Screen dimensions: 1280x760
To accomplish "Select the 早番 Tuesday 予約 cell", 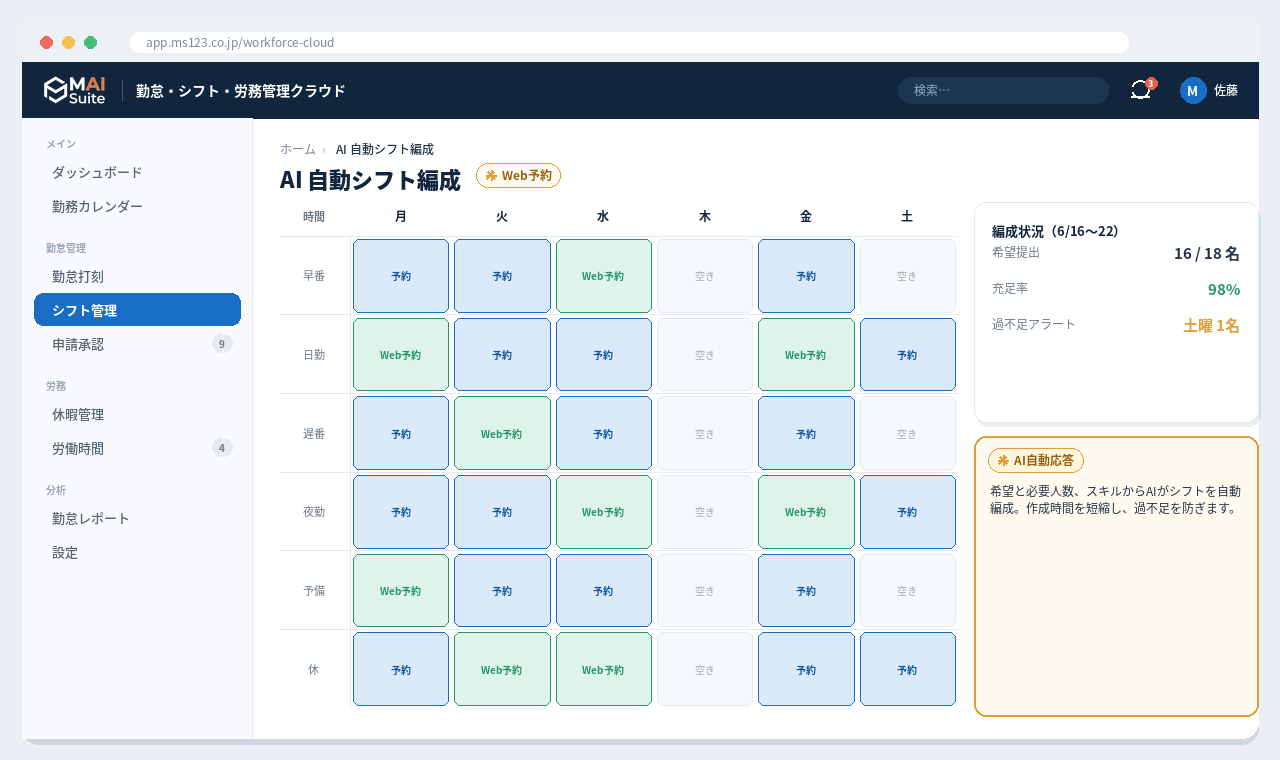I will tap(502, 276).
